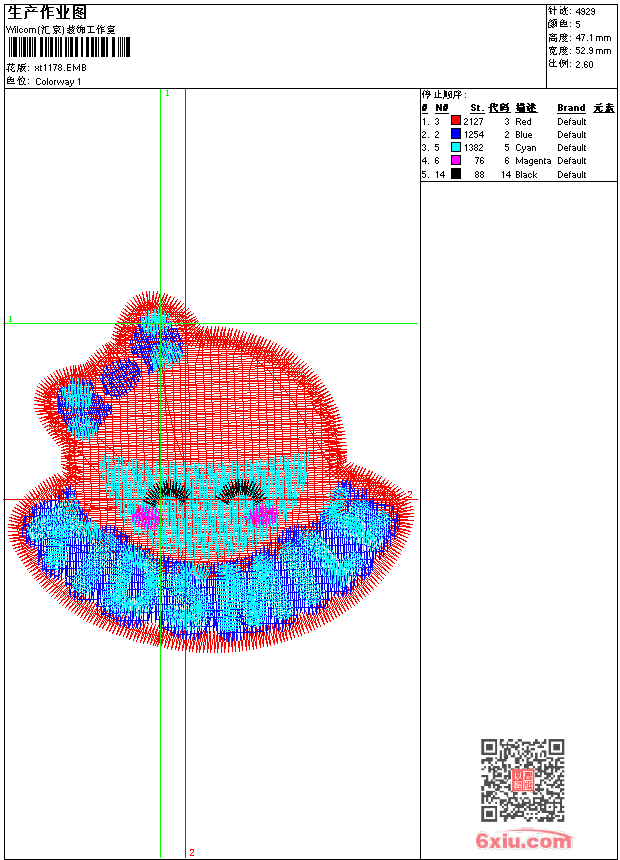Click the 生产作业图 worksheet title

click(47, 13)
